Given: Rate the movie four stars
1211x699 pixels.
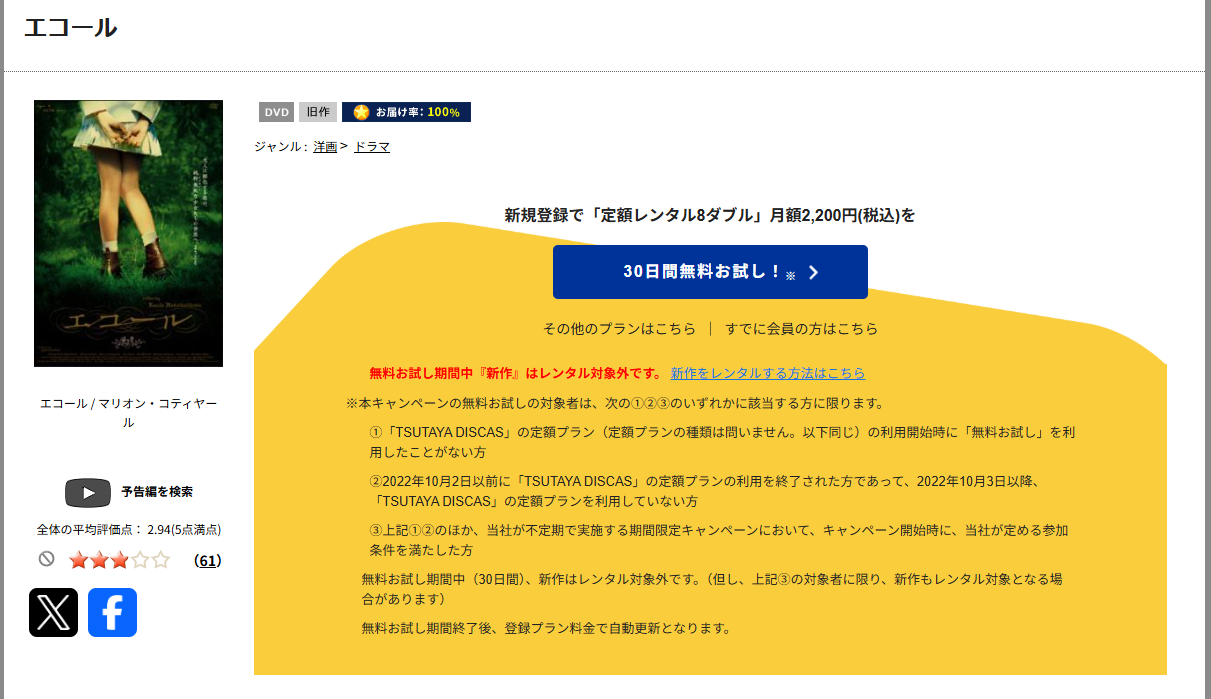Looking at the screenshot, I should (x=140, y=560).
